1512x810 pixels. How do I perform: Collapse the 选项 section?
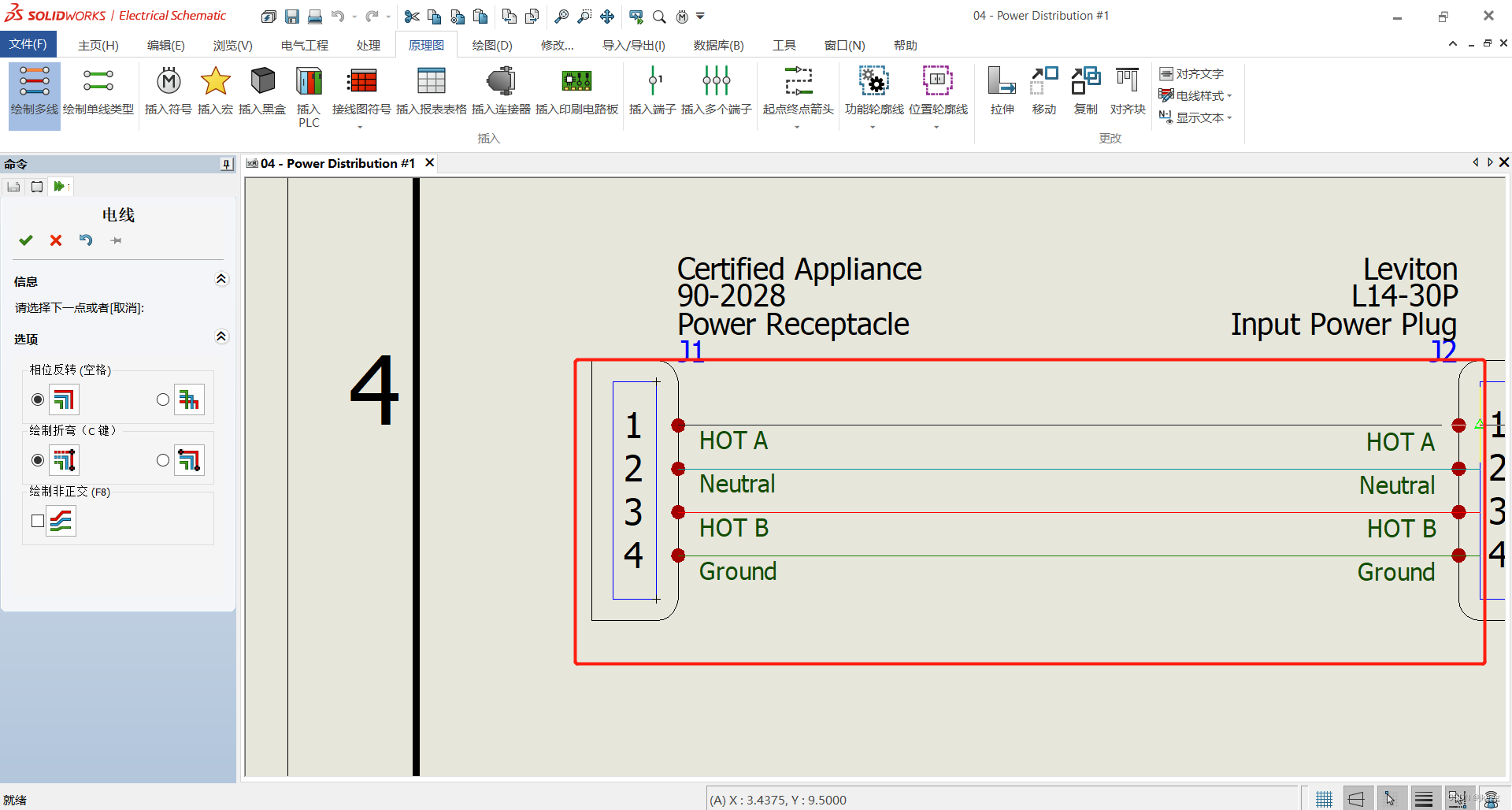tap(221, 336)
